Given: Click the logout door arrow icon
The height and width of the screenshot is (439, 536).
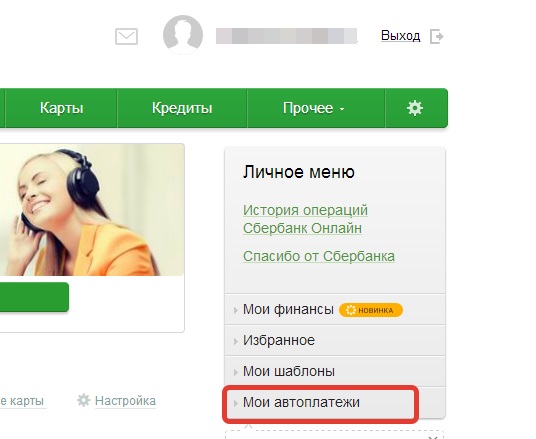Looking at the screenshot, I should 437,36.
